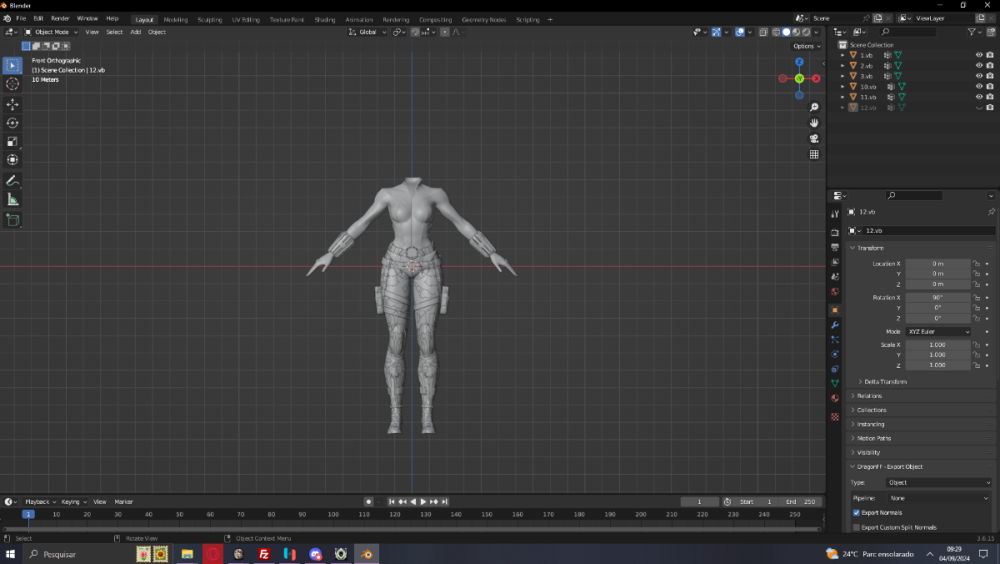
Task: Hide 1.vb using its eye icon
Action: pyautogui.click(x=979, y=55)
